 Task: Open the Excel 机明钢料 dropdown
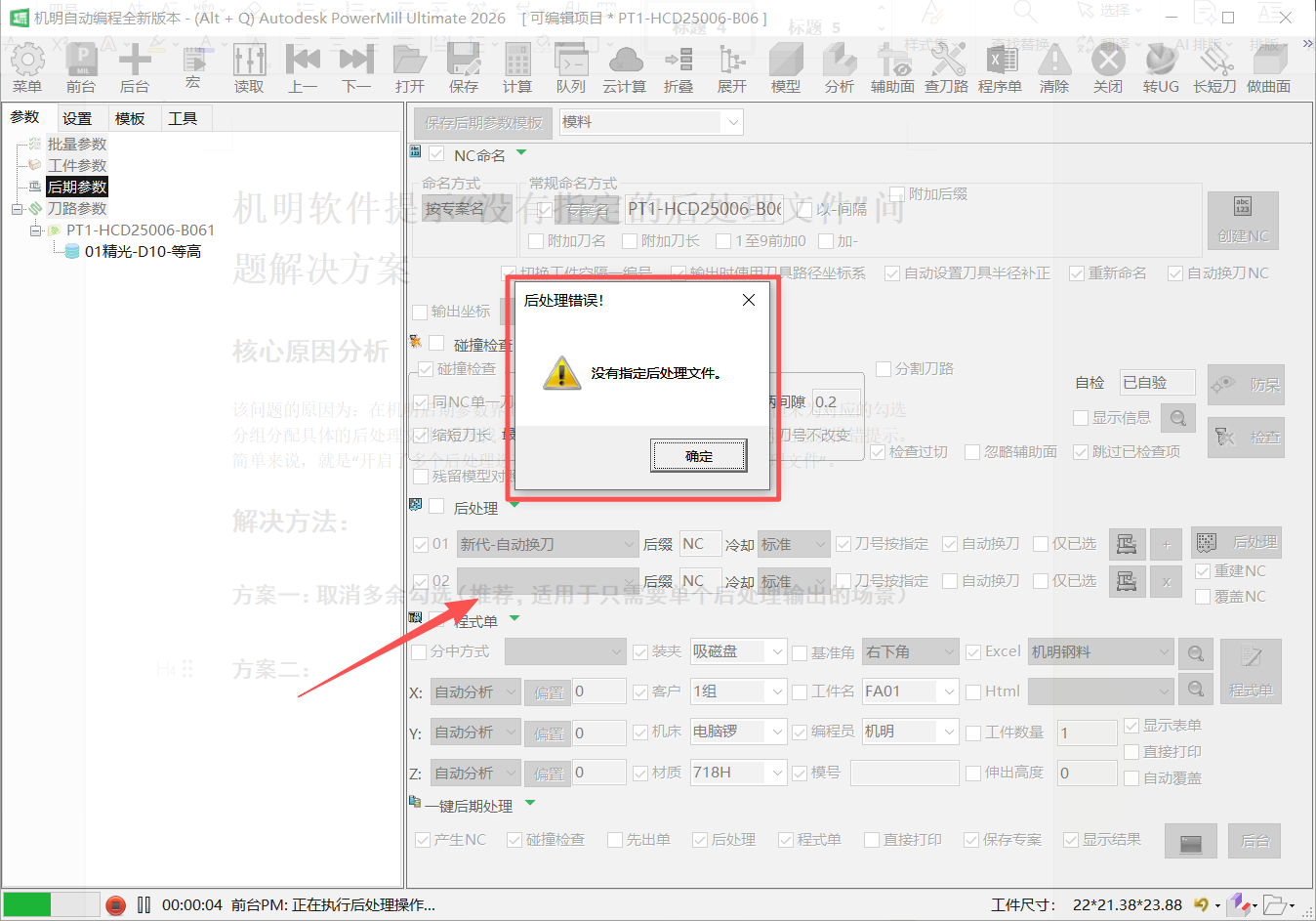pyautogui.click(x=1100, y=651)
